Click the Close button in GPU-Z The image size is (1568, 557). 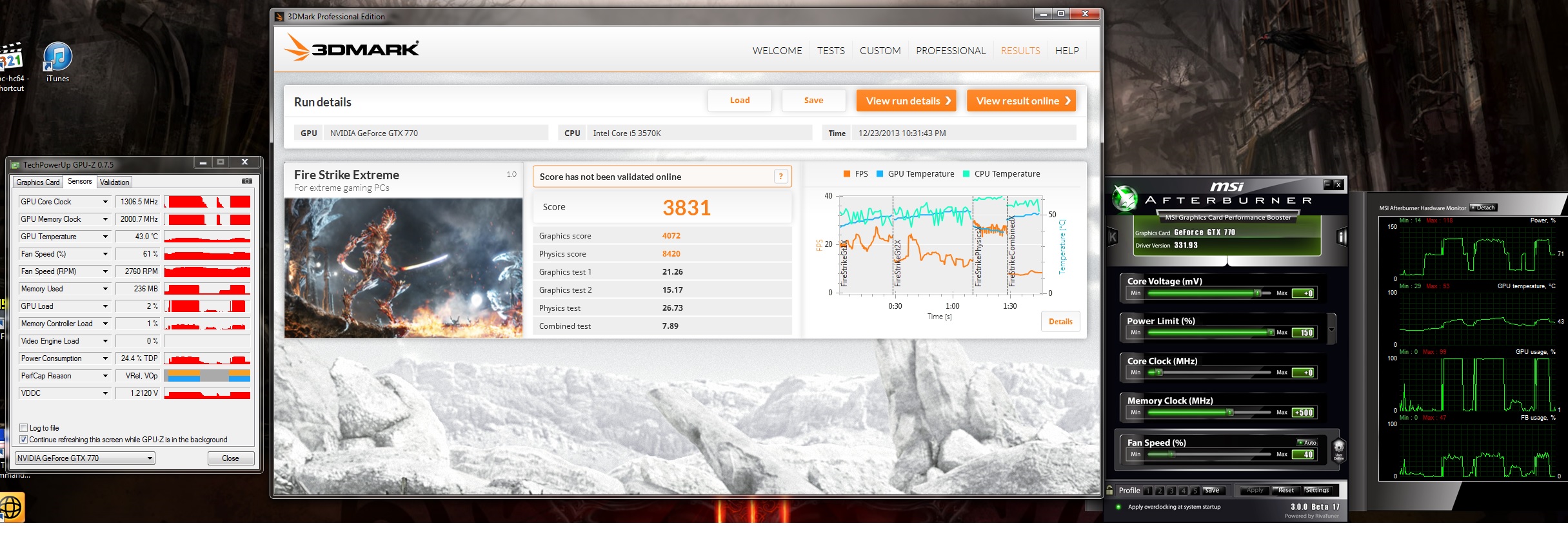(230, 458)
